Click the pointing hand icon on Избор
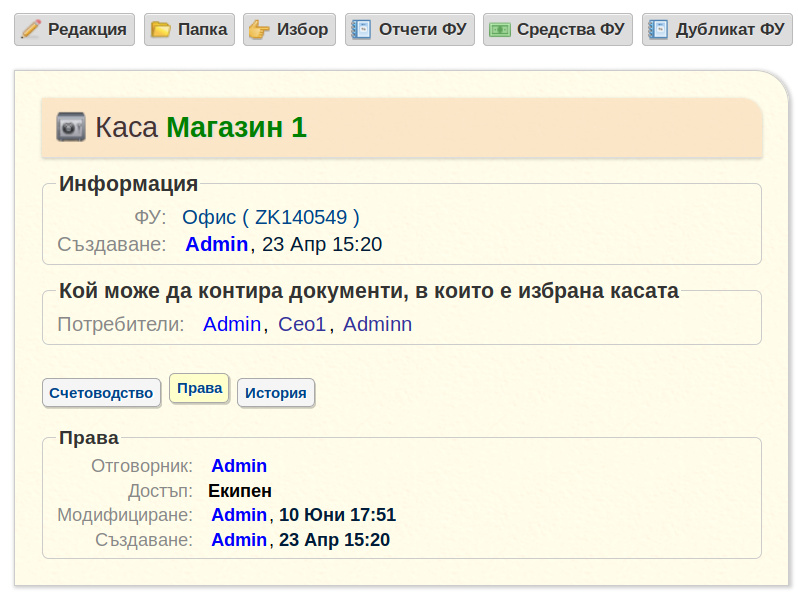 259,30
